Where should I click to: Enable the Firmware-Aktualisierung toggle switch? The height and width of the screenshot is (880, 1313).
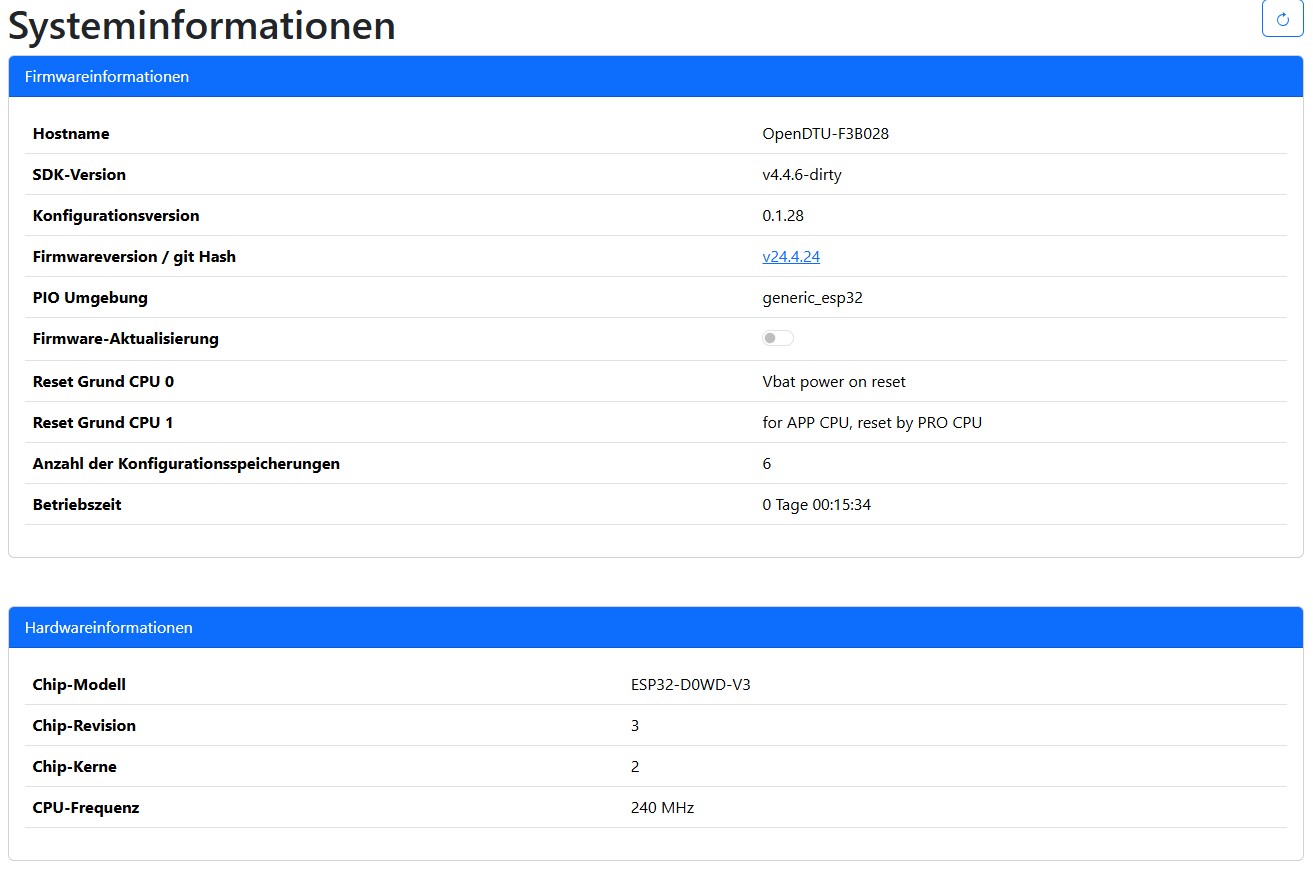coord(778,338)
